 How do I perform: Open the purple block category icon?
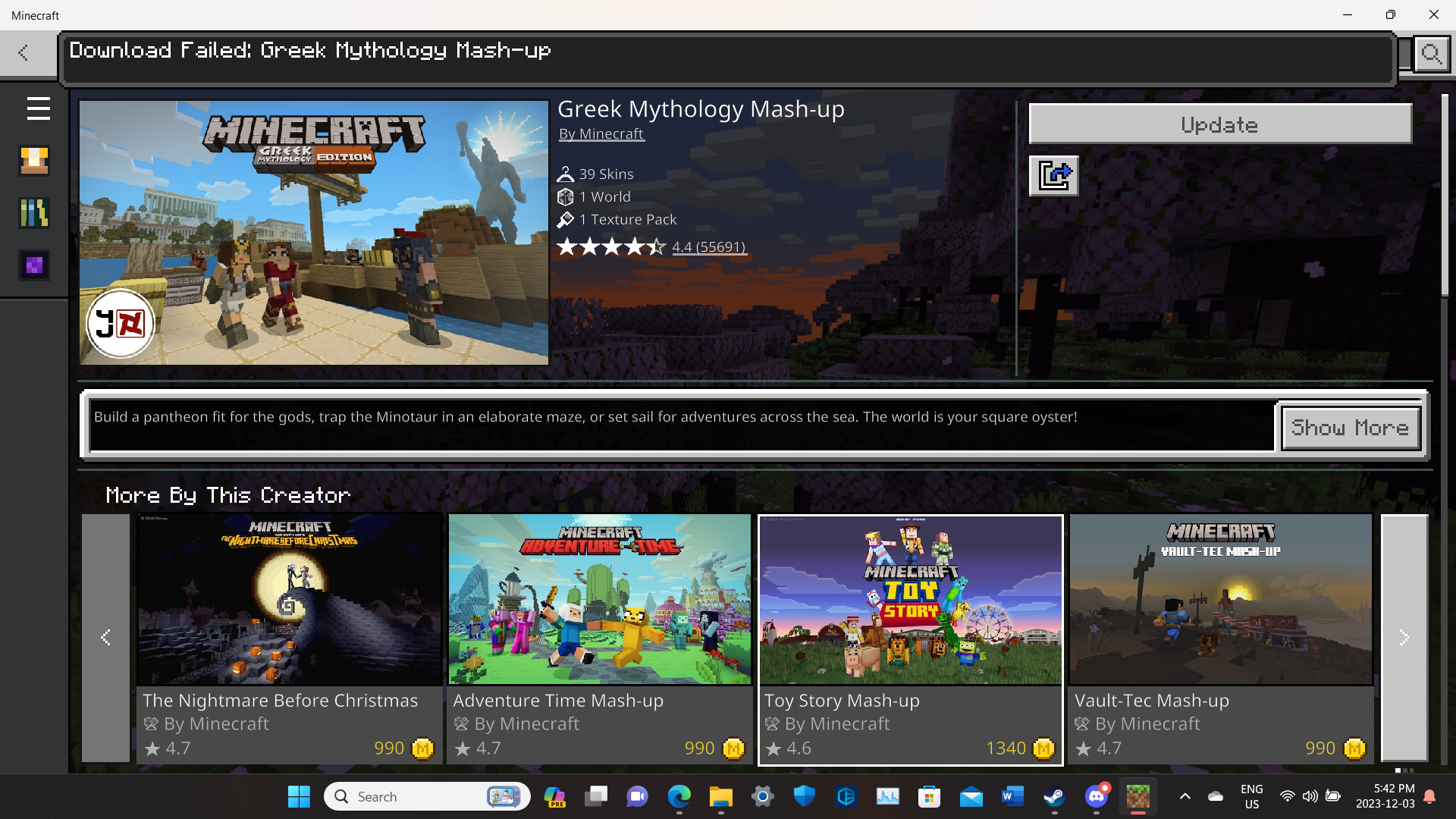34,265
